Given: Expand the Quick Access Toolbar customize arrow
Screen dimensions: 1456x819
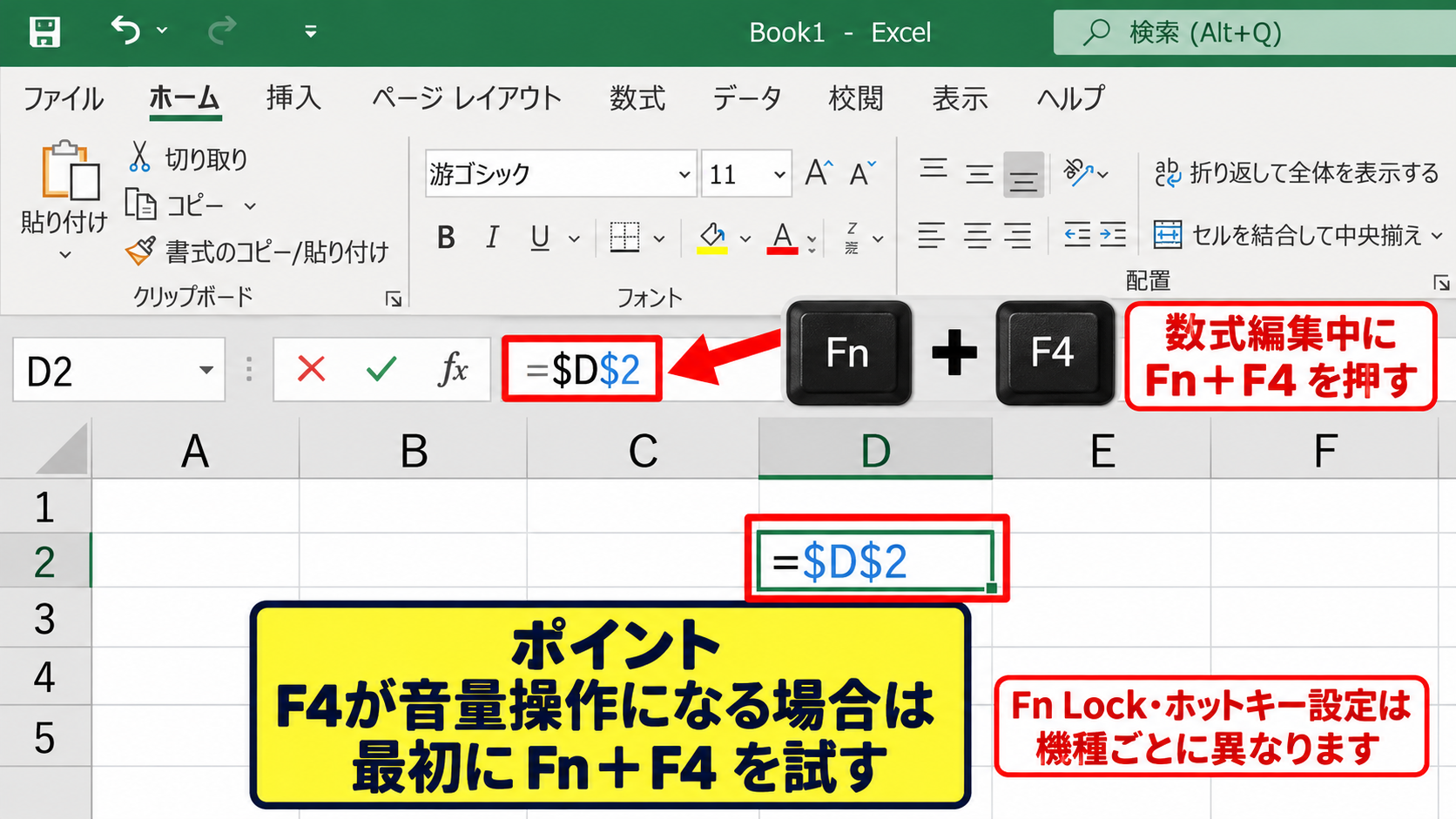Looking at the screenshot, I should 311,32.
